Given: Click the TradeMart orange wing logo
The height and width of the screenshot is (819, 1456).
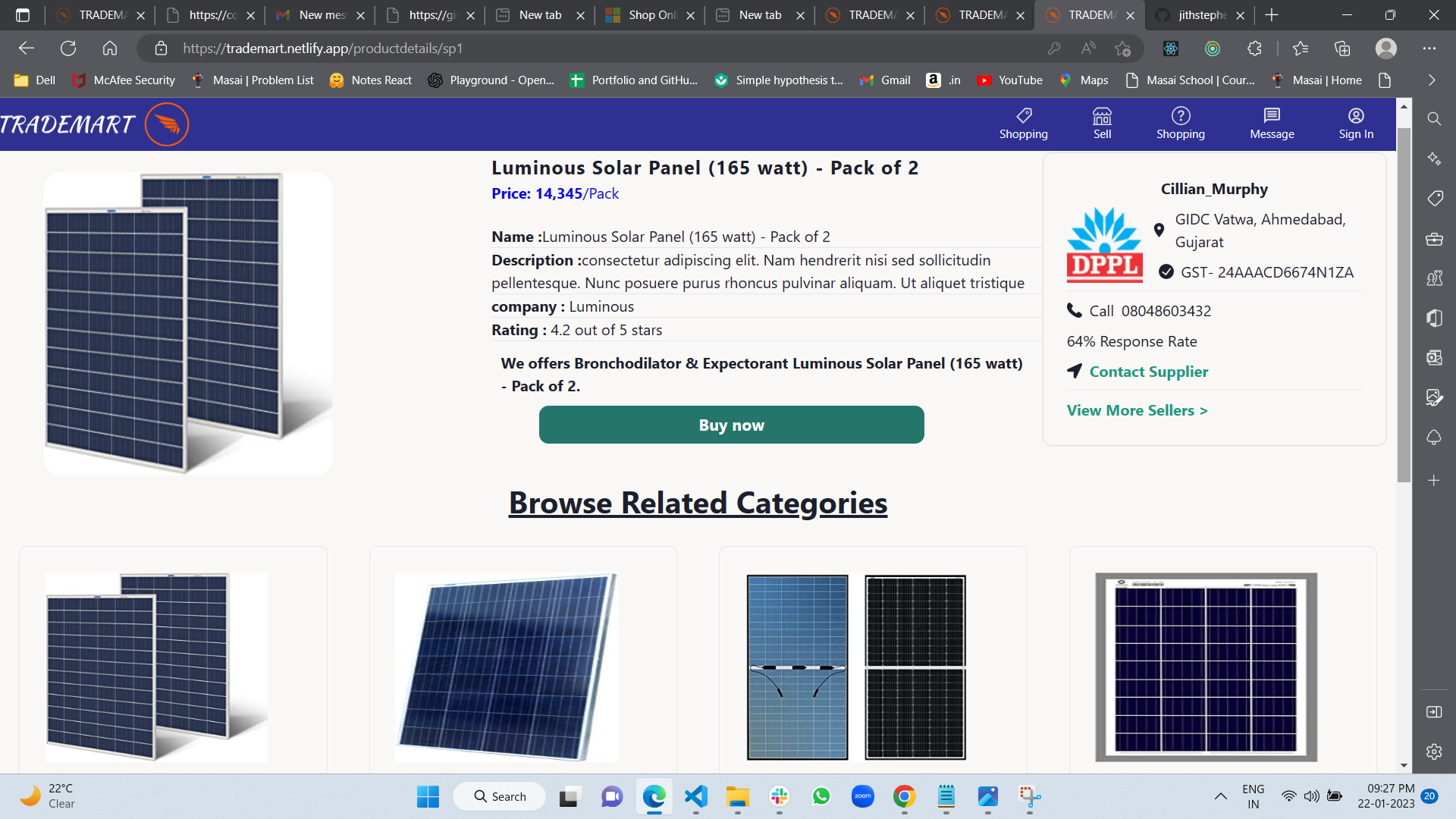Looking at the screenshot, I should pyautogui.click(x=167, y=124).
